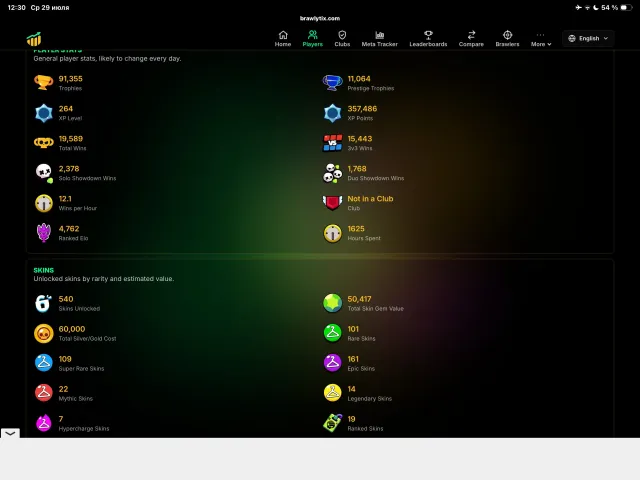
Task: Open the English language selector
Action: (588, 38)
